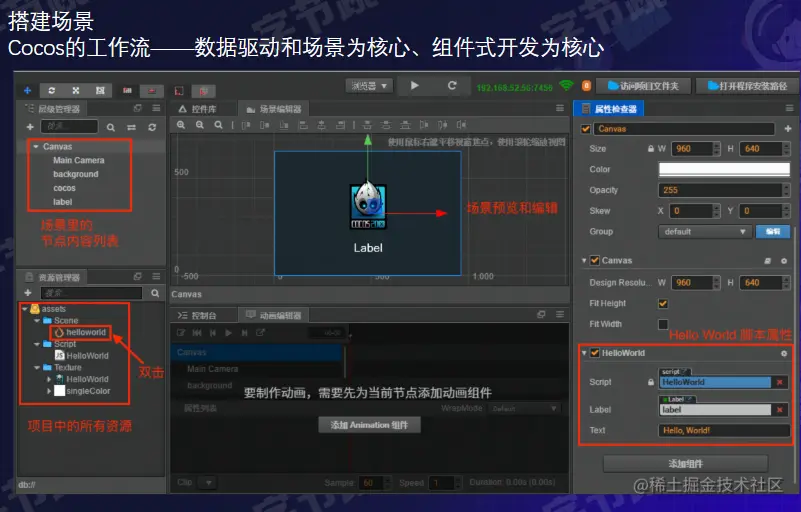801x512 pixels.
Task: Click the hierarchy search-type switch arrows icon
Action: click(131, 127)
